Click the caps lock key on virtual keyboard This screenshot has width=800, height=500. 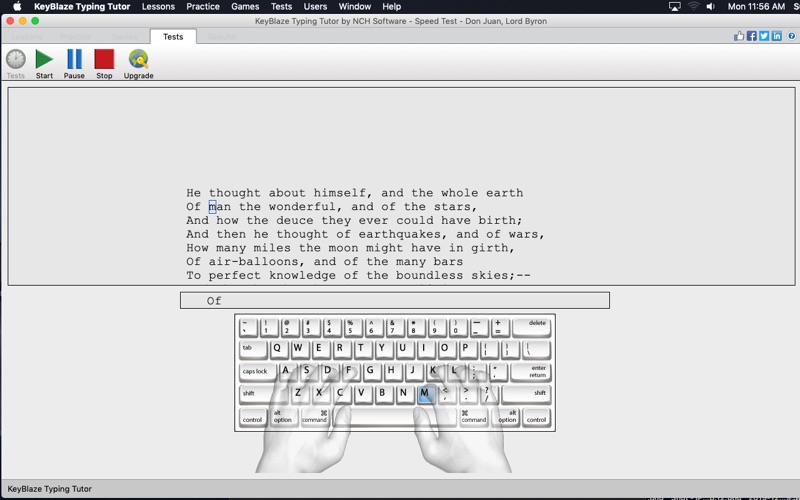tap(258, 372)
